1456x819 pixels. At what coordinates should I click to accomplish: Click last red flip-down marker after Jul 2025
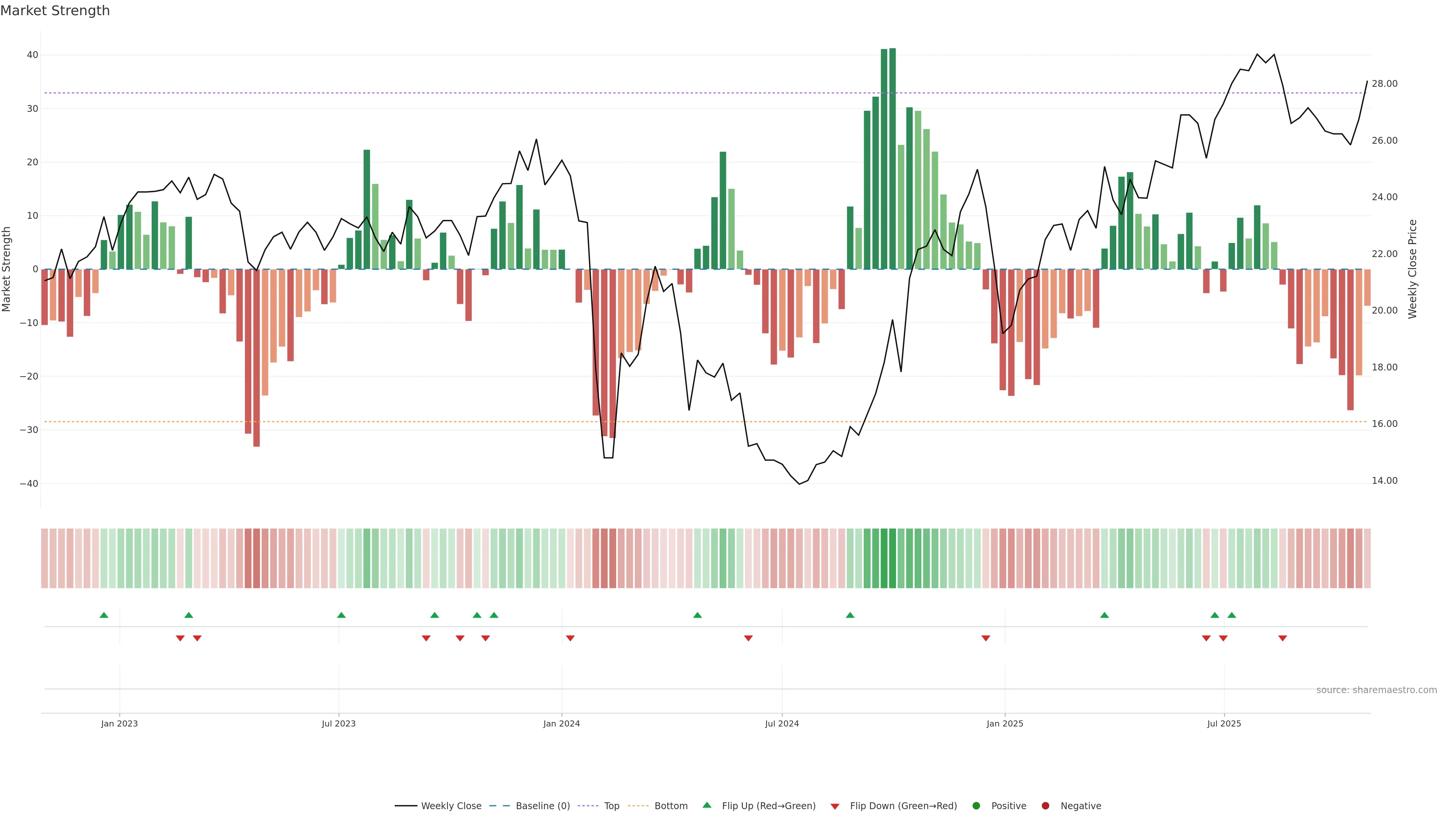pos(1282,638)
